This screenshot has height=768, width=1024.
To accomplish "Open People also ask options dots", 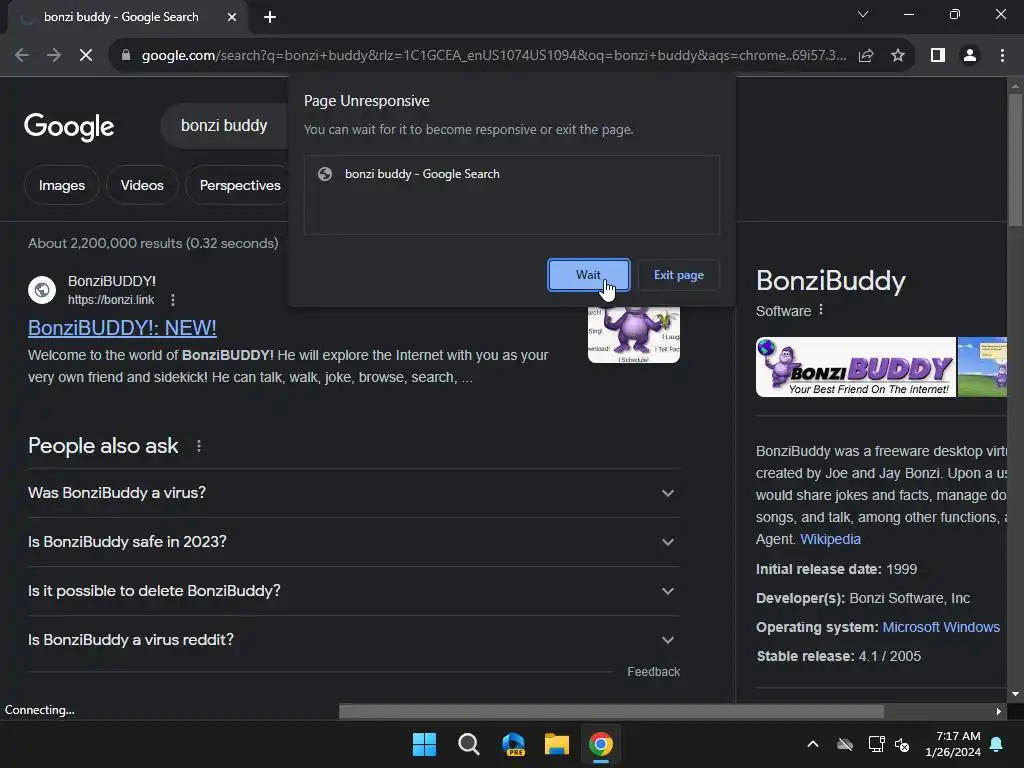I will coord(199,446).
